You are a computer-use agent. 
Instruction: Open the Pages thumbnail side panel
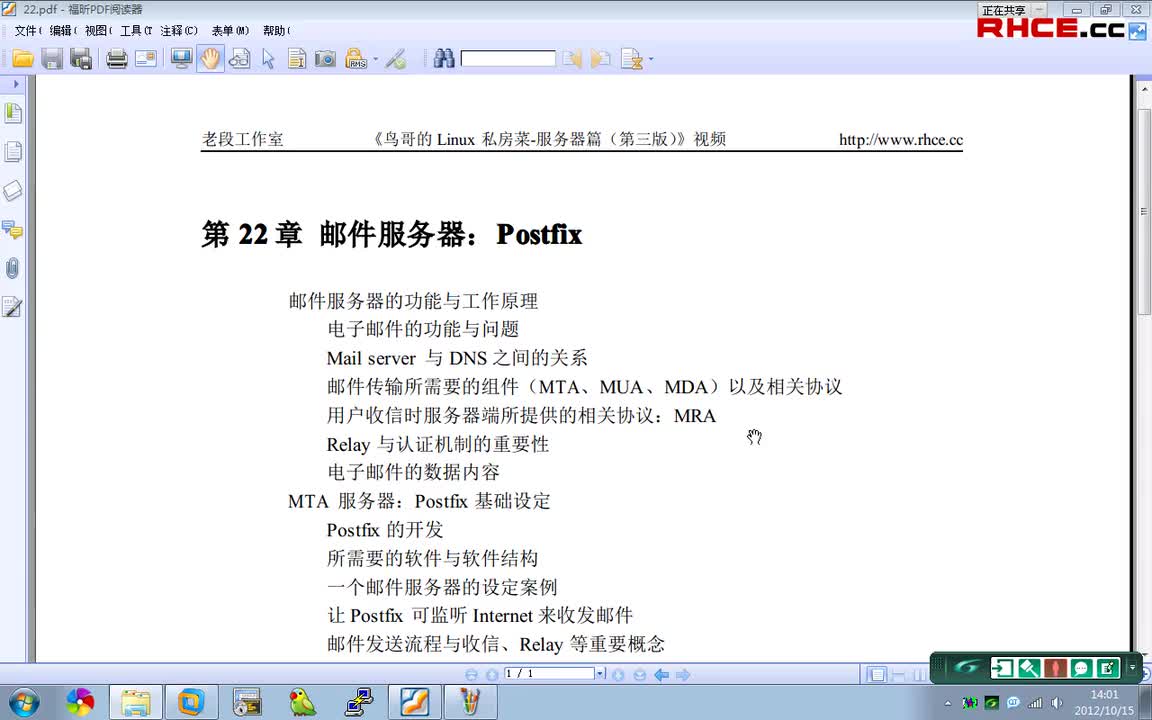(x=12, y=151)
